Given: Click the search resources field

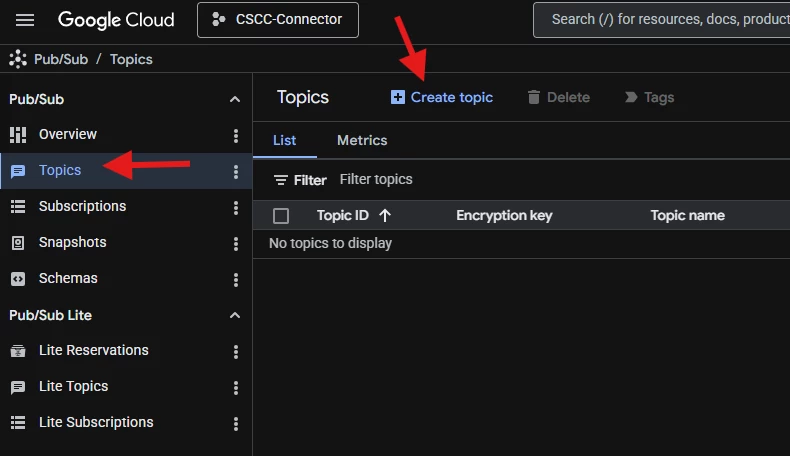Looking at the screenshot, I should tap(662, 20).
